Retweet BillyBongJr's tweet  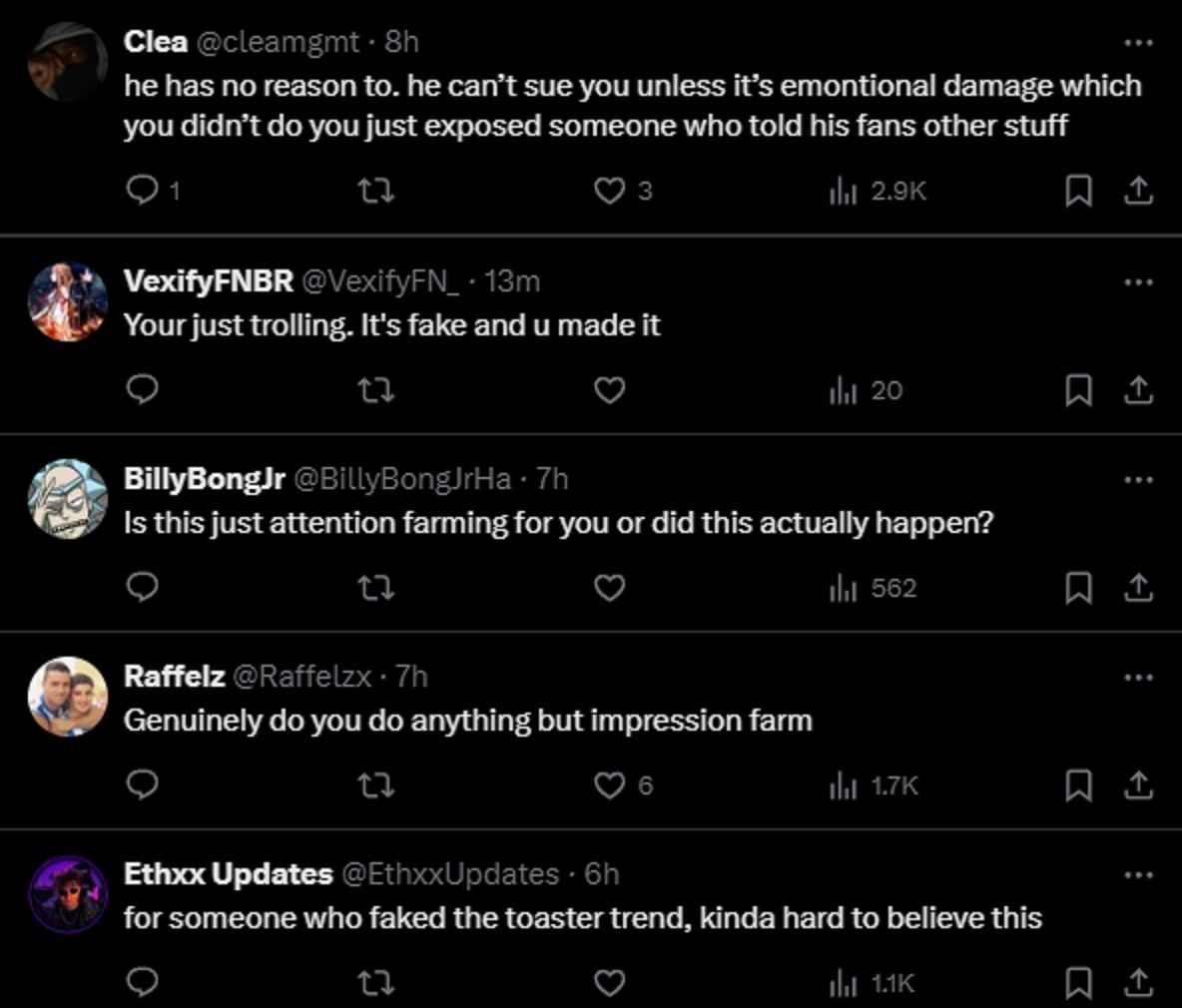click(x=375, y=589)
